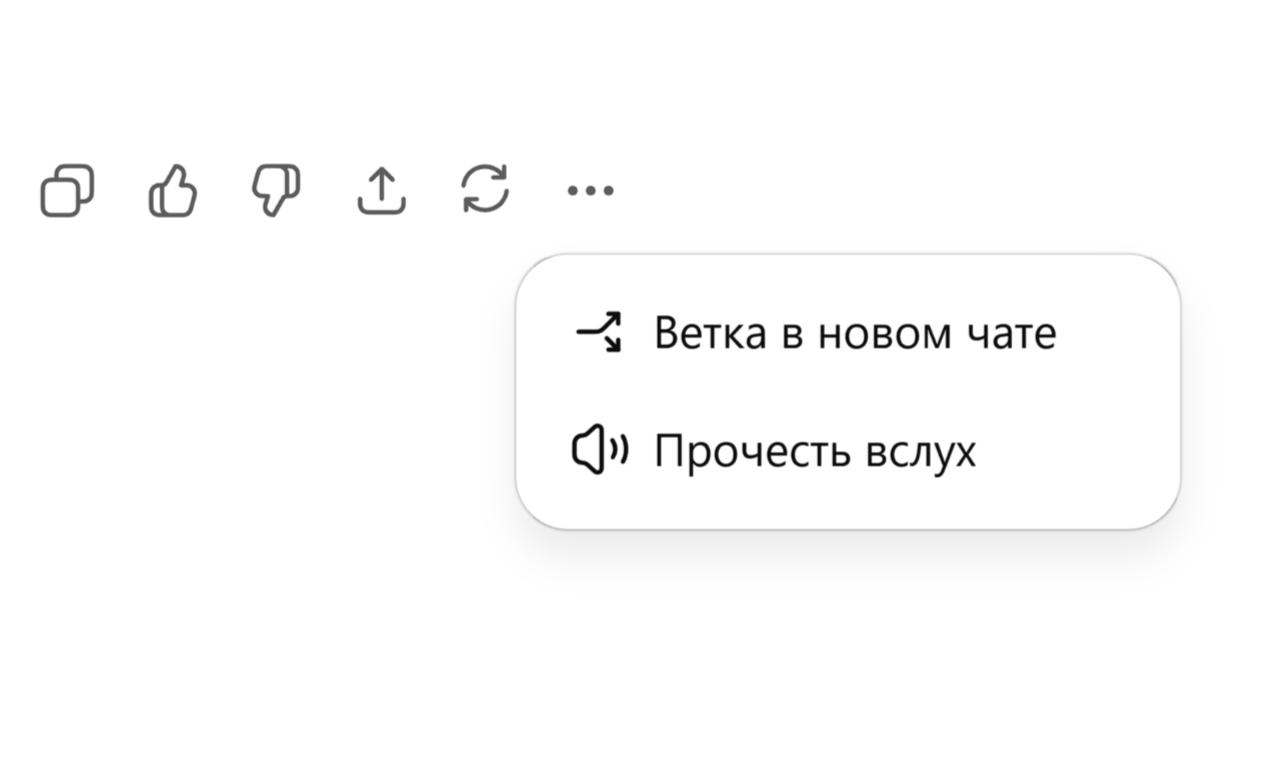The width and height of the screenshot is (1280, 759).
Task: Click the share upload arrow icon
Action: [382, 190]
